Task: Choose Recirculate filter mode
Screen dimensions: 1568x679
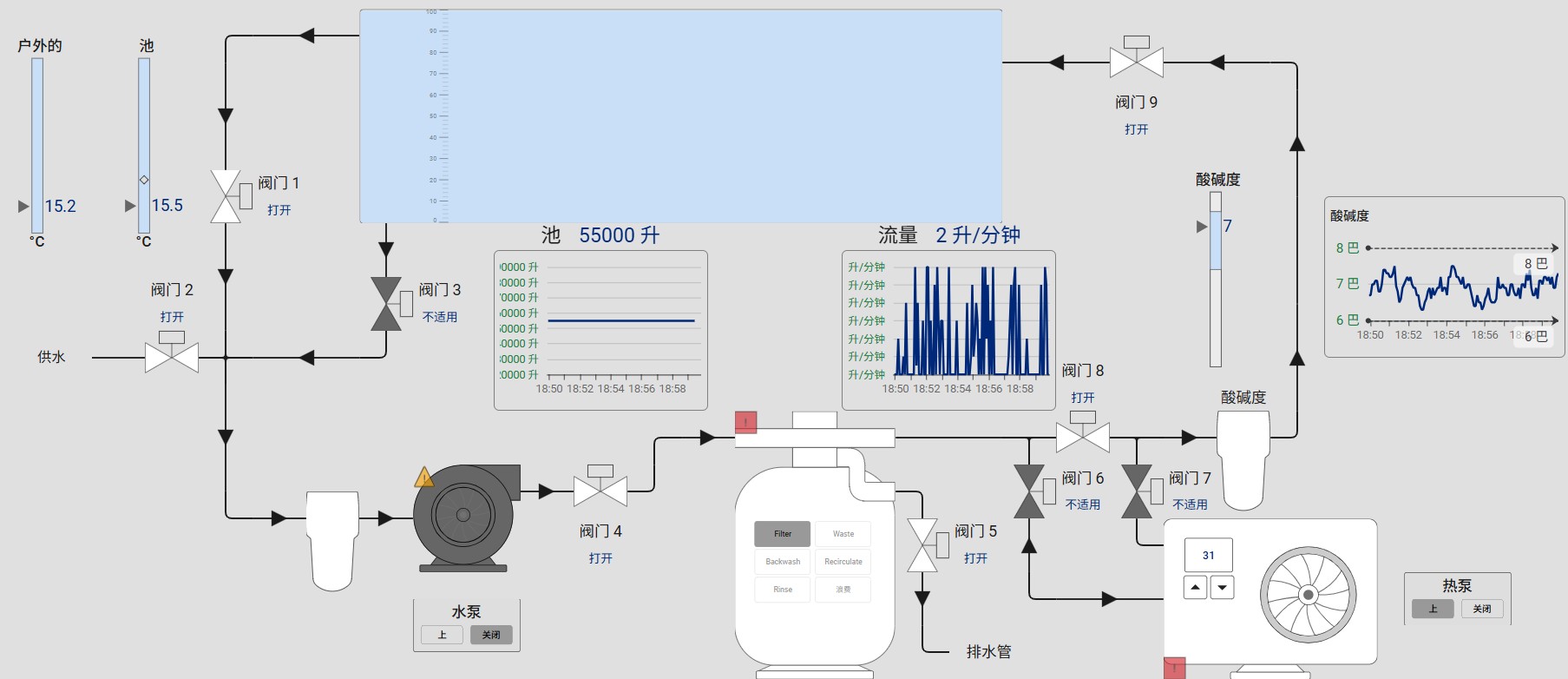Action: click(843, 562)
